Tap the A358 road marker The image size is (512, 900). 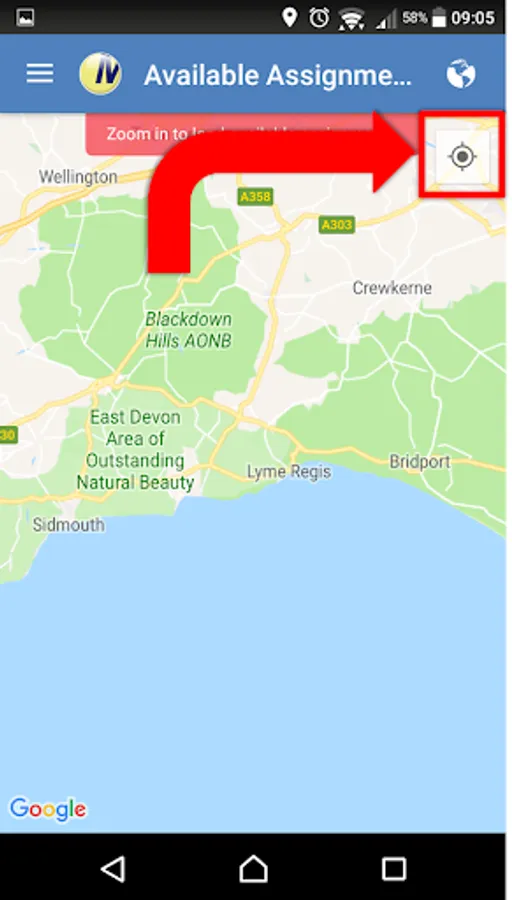tap(255, 197)
